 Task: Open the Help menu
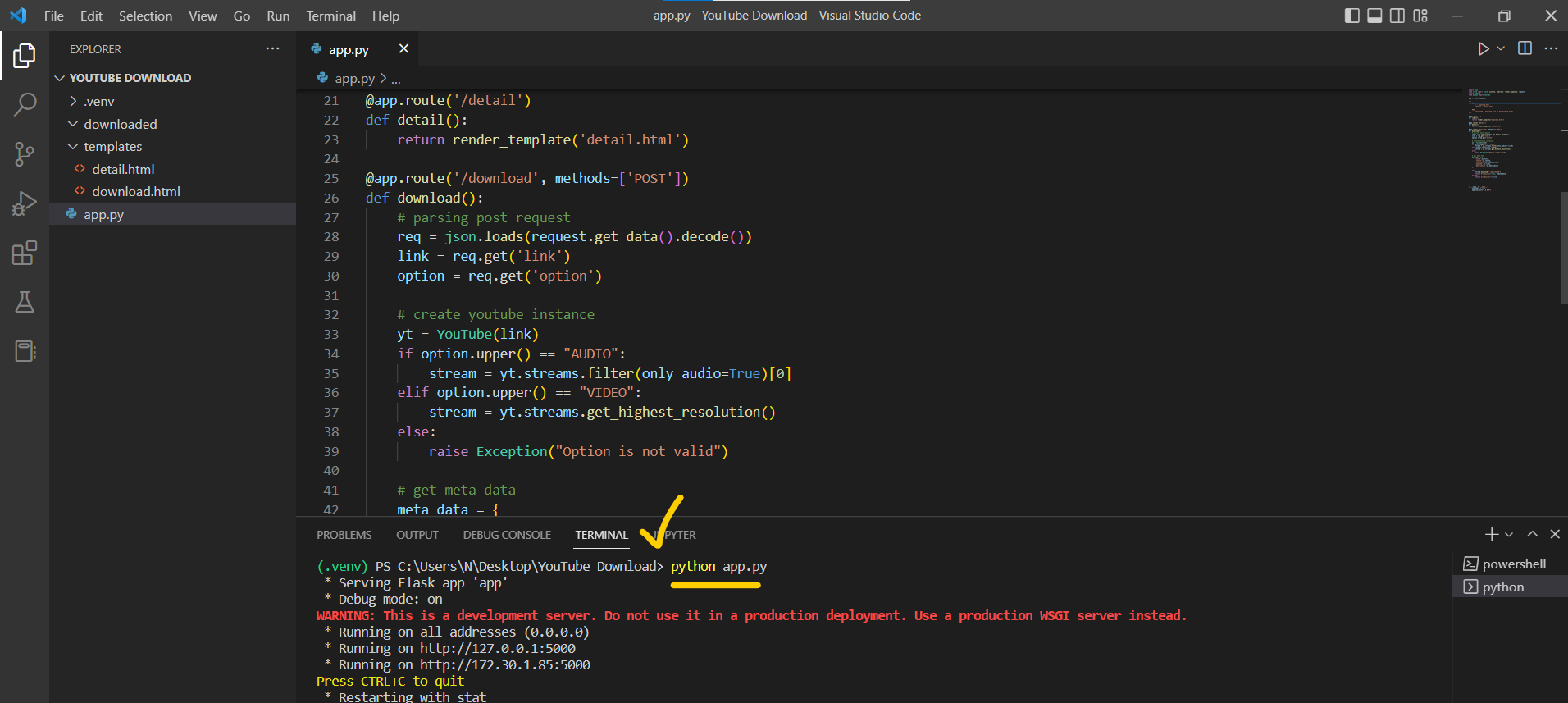click(385, 16)
